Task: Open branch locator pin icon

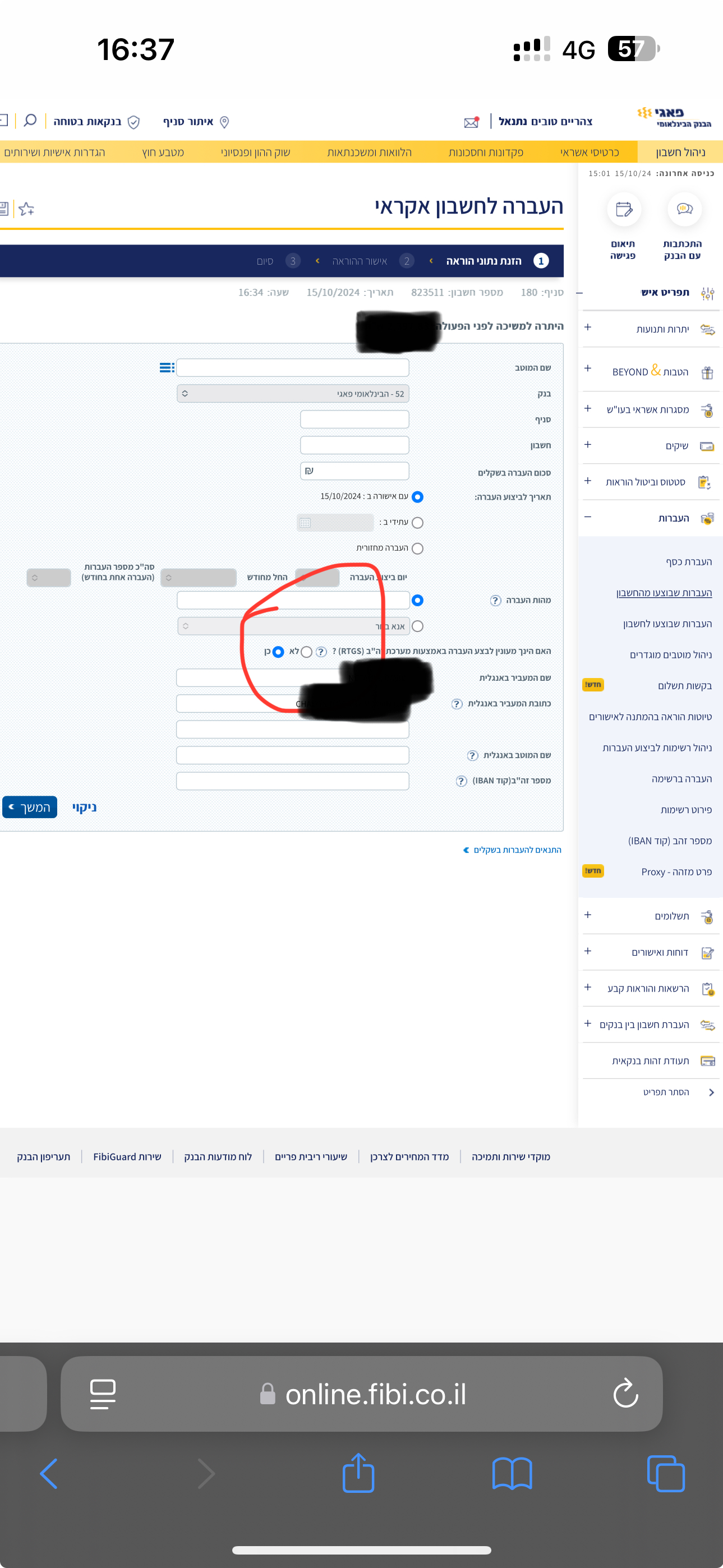Action: click(x=224, y=122)
